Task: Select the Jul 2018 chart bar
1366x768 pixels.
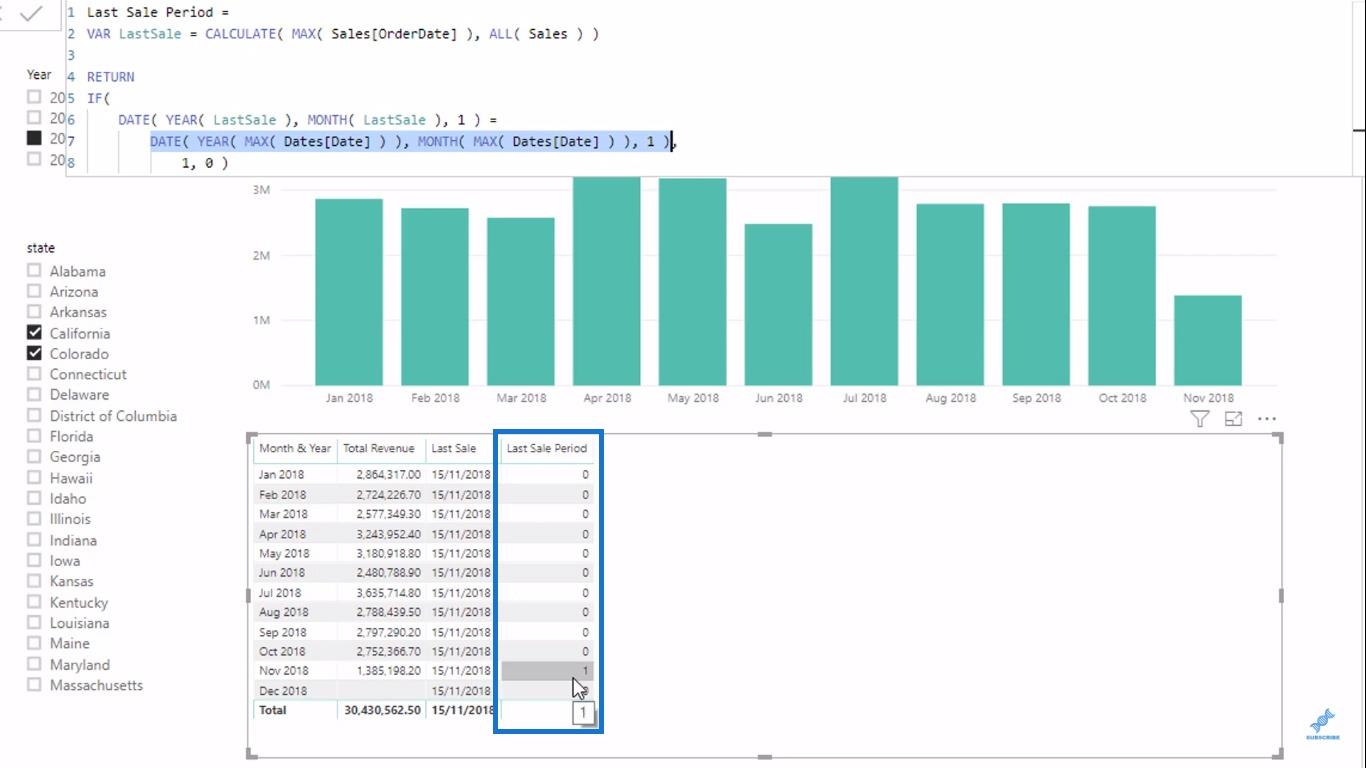Action: (x=864, y=281)
